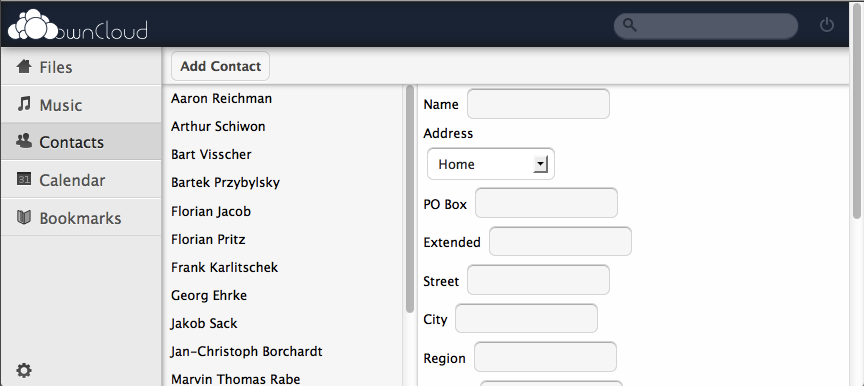The image size is (864, 386).
Task: Click the power logout icon
Action: (827, 25)
